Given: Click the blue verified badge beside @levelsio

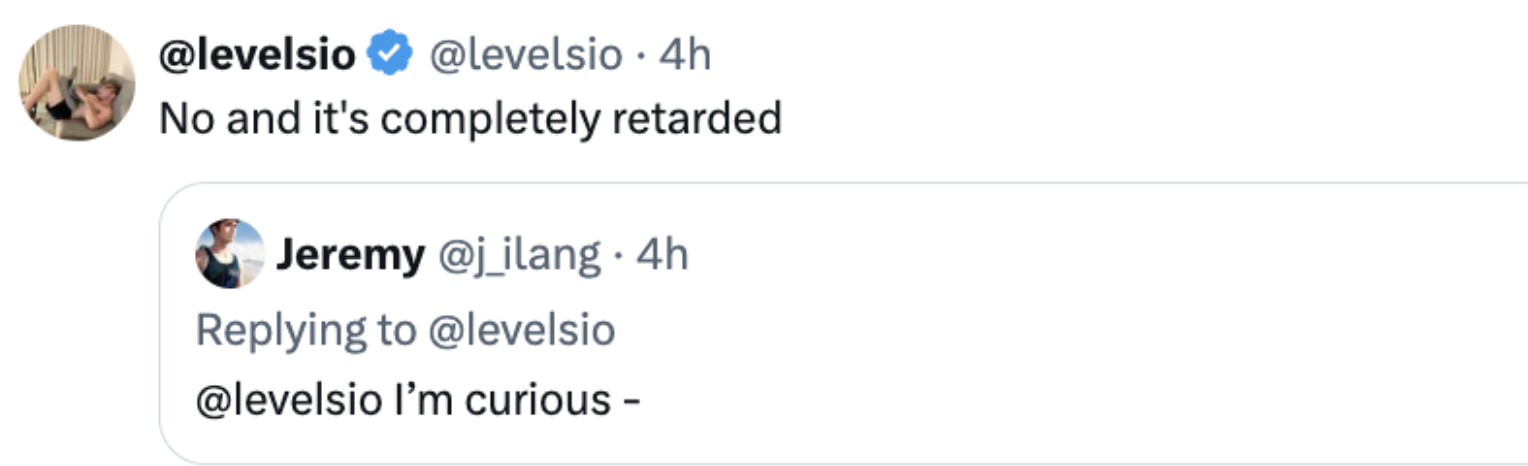Looking at the screenshot, I should [x=391, y=55].
